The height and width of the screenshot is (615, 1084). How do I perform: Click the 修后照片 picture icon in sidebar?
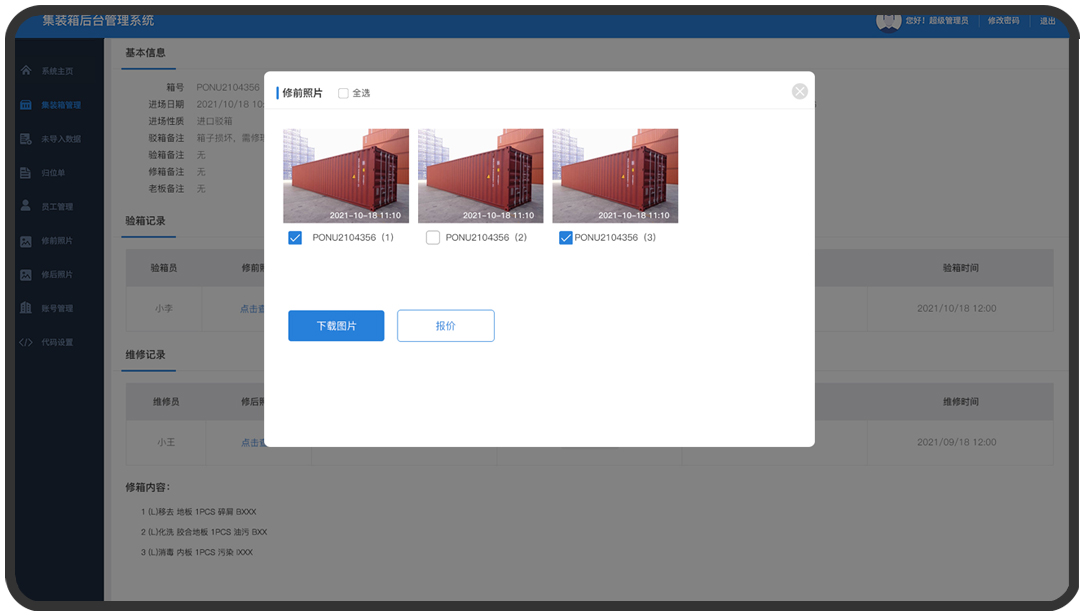(x=26, y=275)
